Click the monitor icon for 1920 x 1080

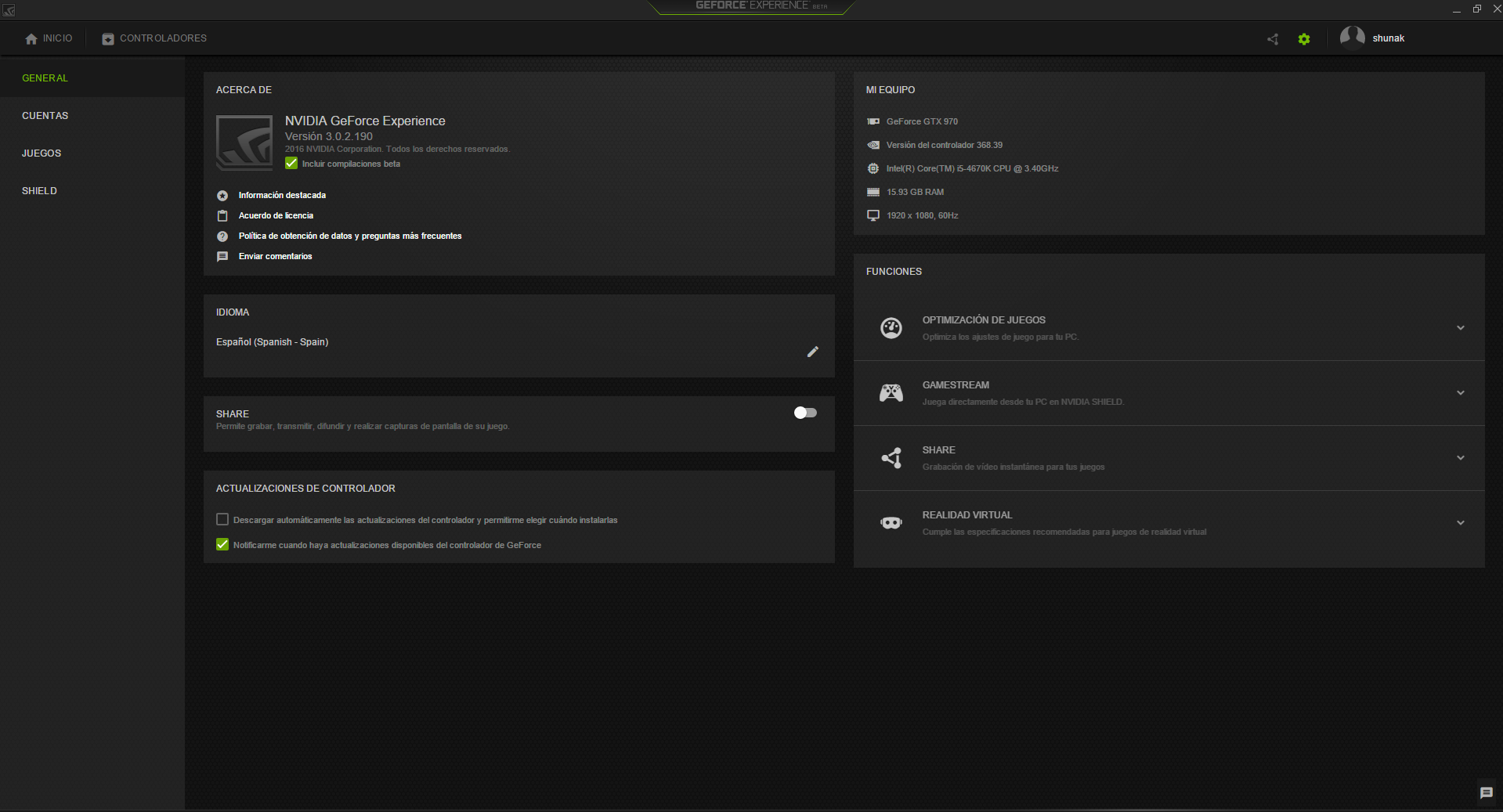(873, 215)
